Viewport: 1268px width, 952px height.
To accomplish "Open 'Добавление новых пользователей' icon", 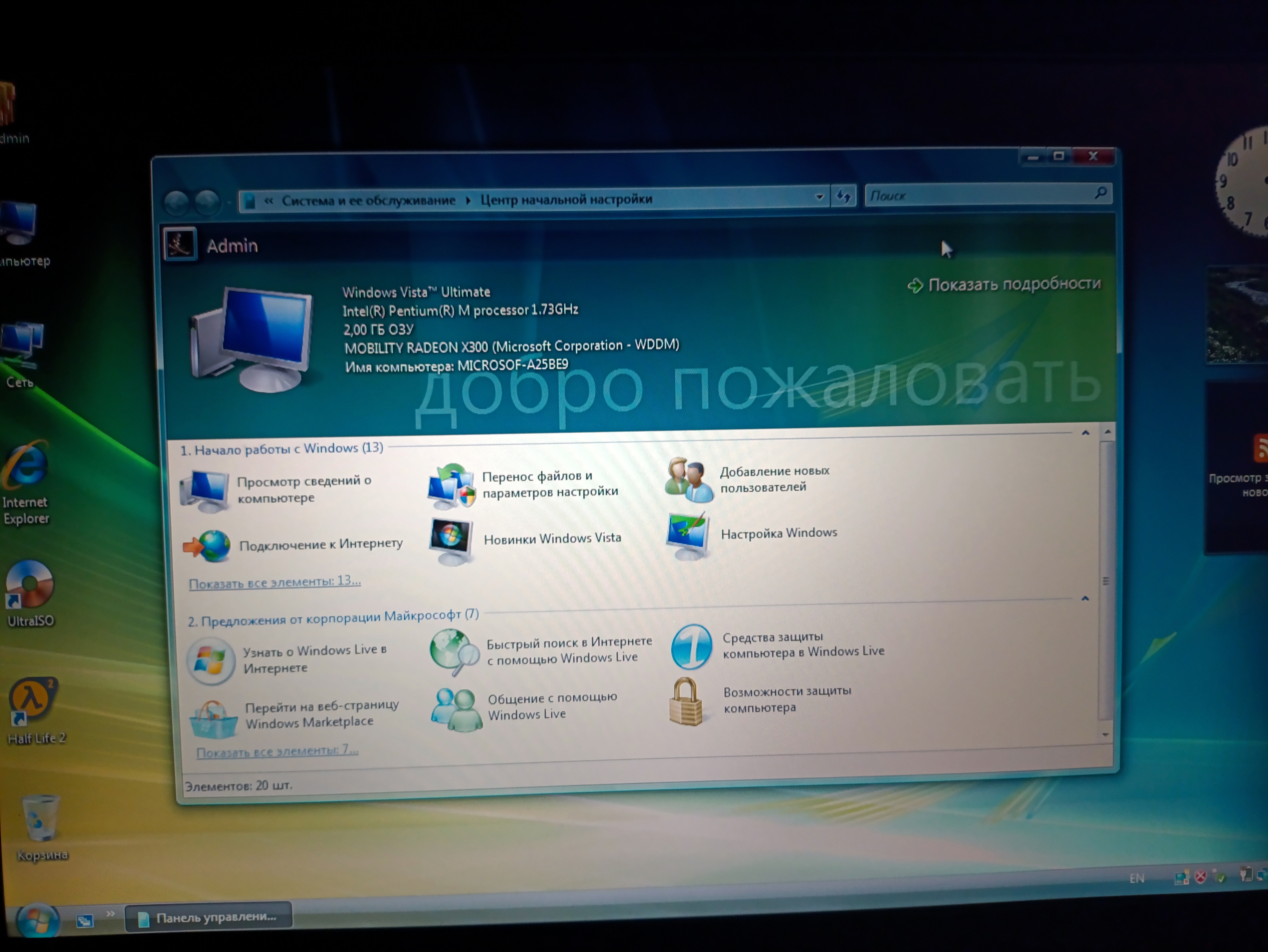I will (689, 480).
